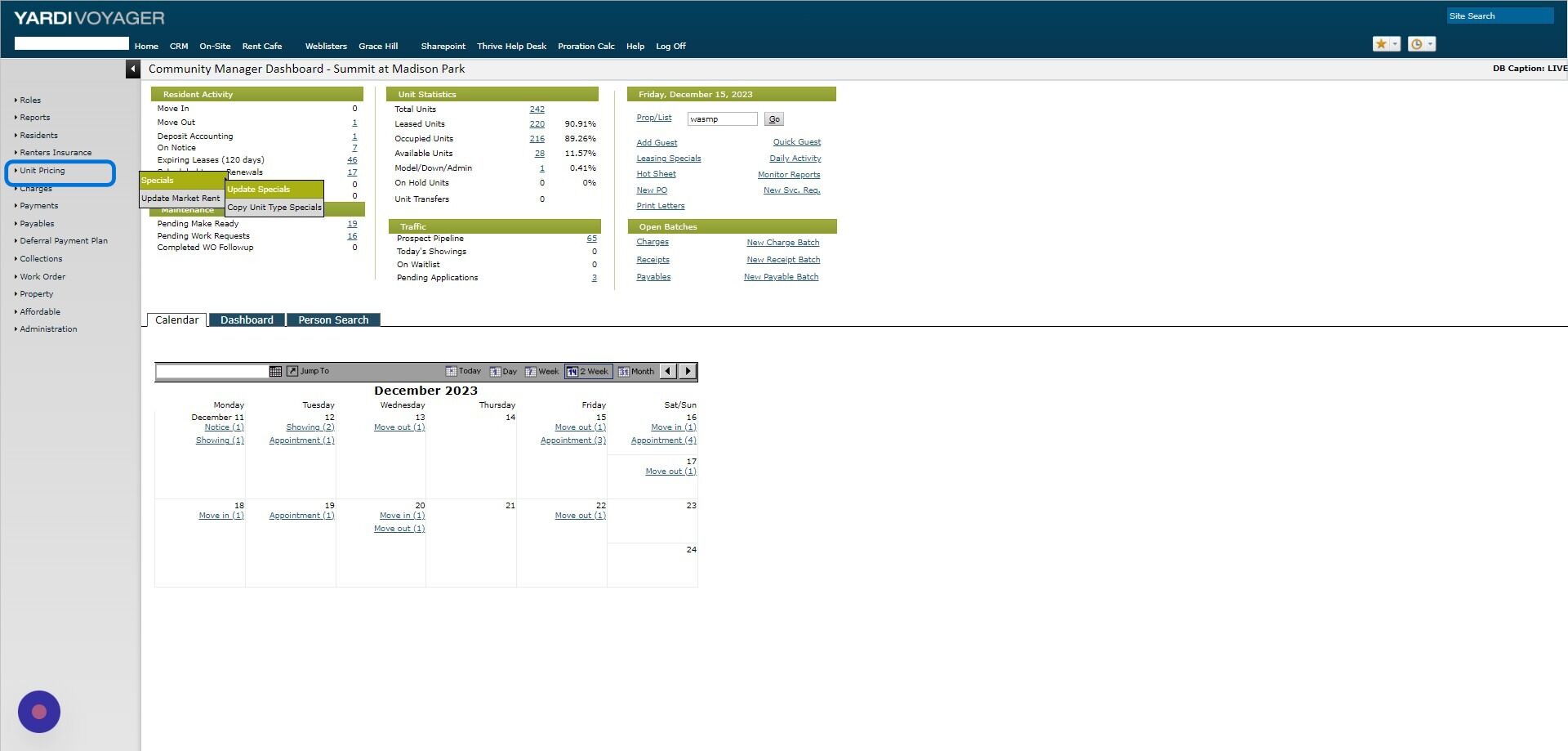Screen dimensions: 1568x751
Task: Click inside the Prop/List text field
Action: [x=721, y=118]
